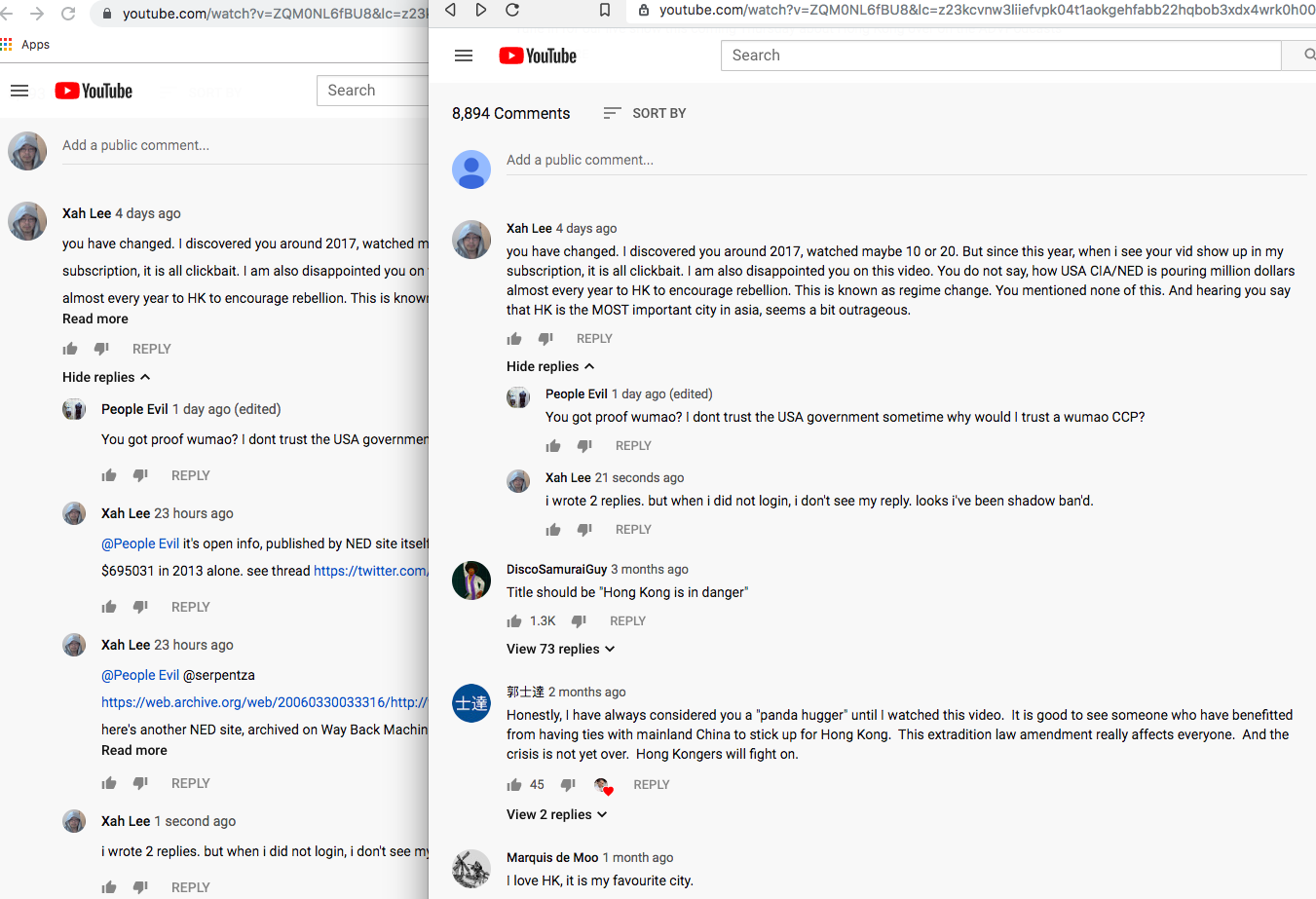Reply to DiscoSamuraiGuy's comment

pos(627,621)
